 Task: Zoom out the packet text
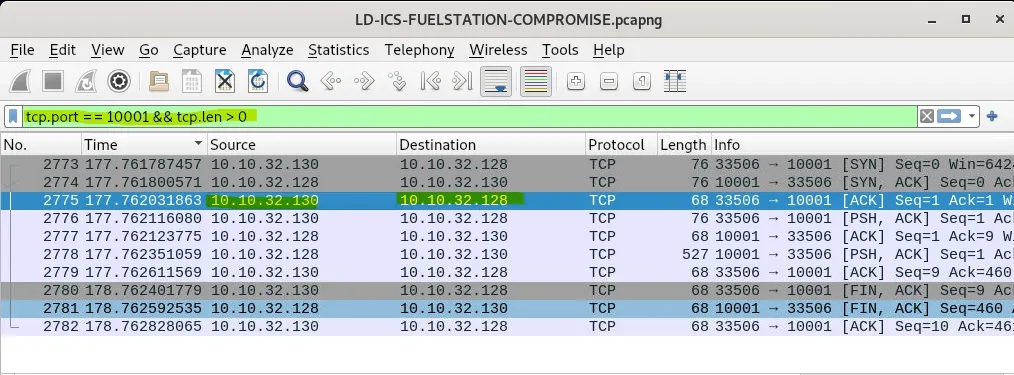(x=609, y=81)
